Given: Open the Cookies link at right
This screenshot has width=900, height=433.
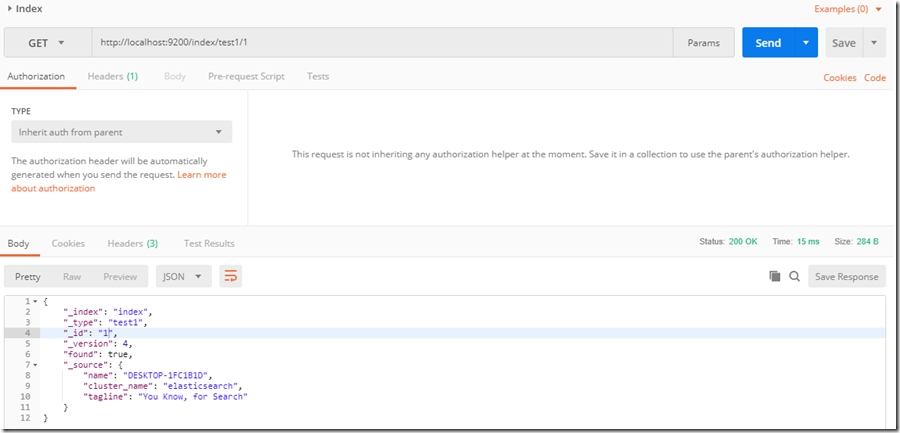Looking at the screenshot, I should (840, 78).
